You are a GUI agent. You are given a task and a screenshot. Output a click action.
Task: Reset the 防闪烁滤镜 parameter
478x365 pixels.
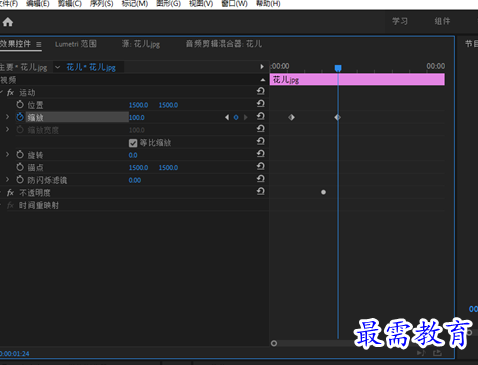pos(261,179)
